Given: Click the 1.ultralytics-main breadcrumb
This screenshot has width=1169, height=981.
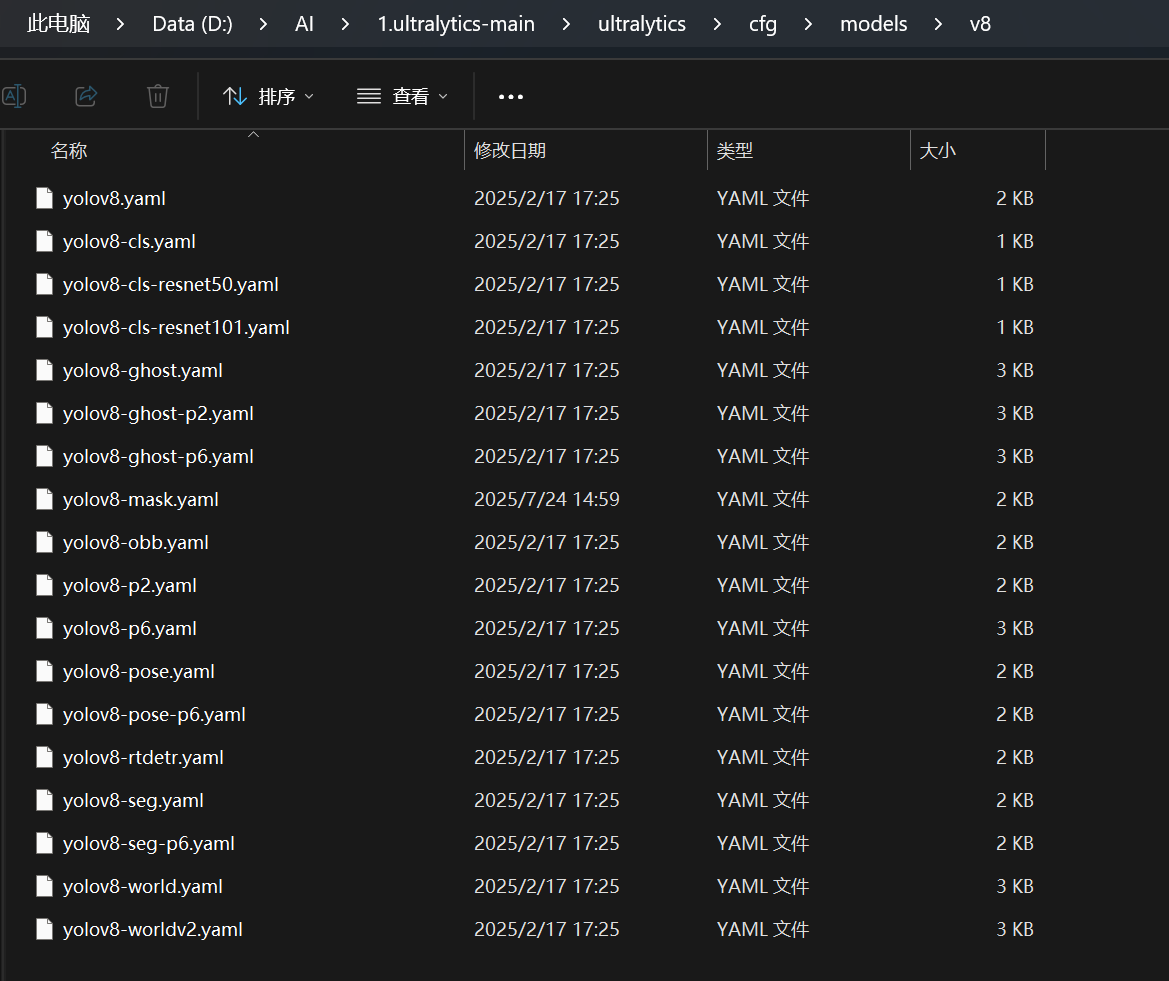Looking at the screenshot, I should (x=456, y=24).
